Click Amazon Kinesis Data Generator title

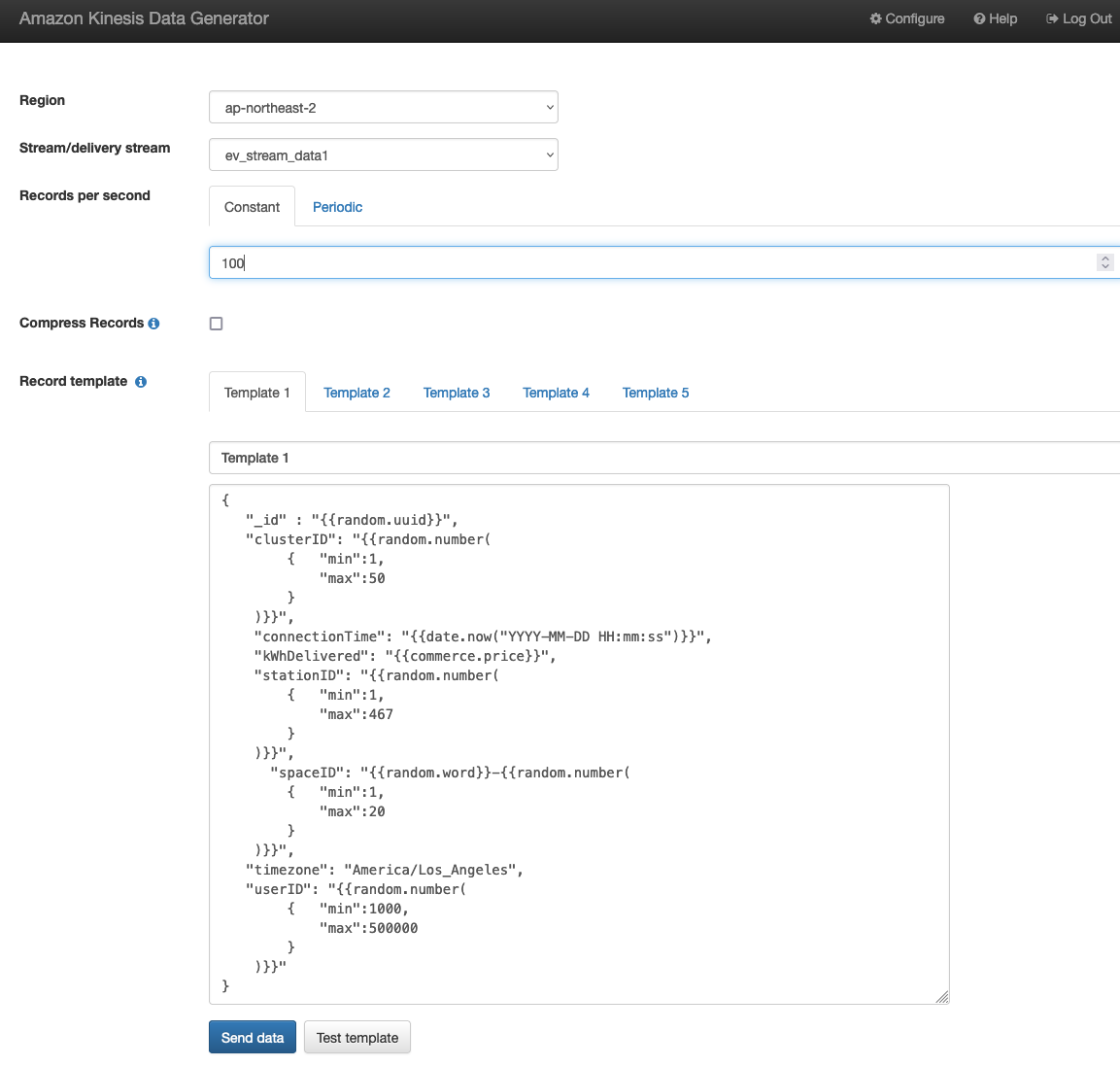144,18
